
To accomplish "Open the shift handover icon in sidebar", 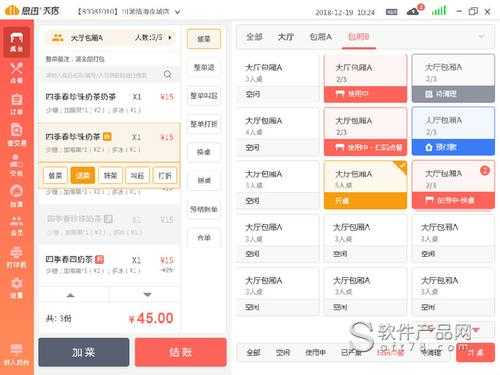I will [16, 165].
